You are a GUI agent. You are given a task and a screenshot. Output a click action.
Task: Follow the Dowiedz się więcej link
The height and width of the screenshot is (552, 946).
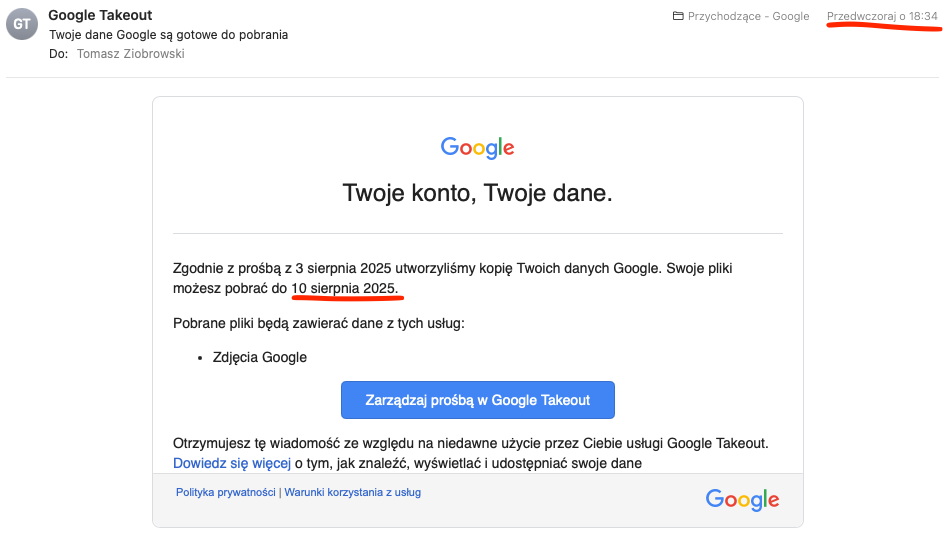231,463
